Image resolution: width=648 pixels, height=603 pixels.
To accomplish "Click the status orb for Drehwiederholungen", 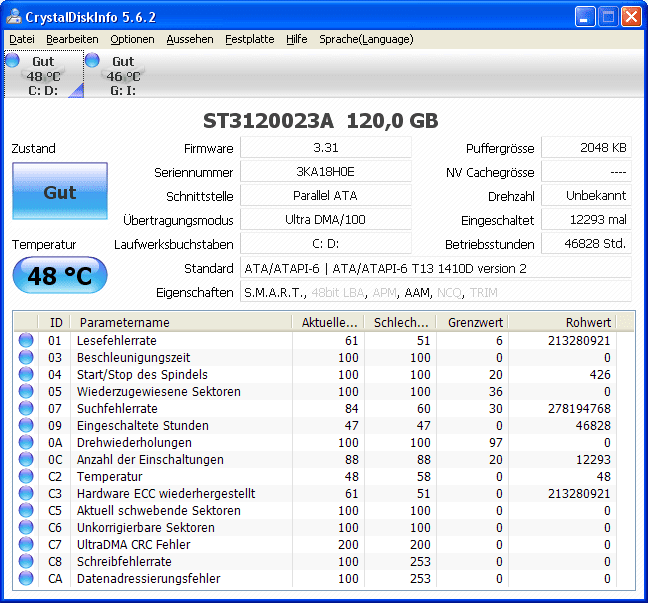I will pos(26,442).
